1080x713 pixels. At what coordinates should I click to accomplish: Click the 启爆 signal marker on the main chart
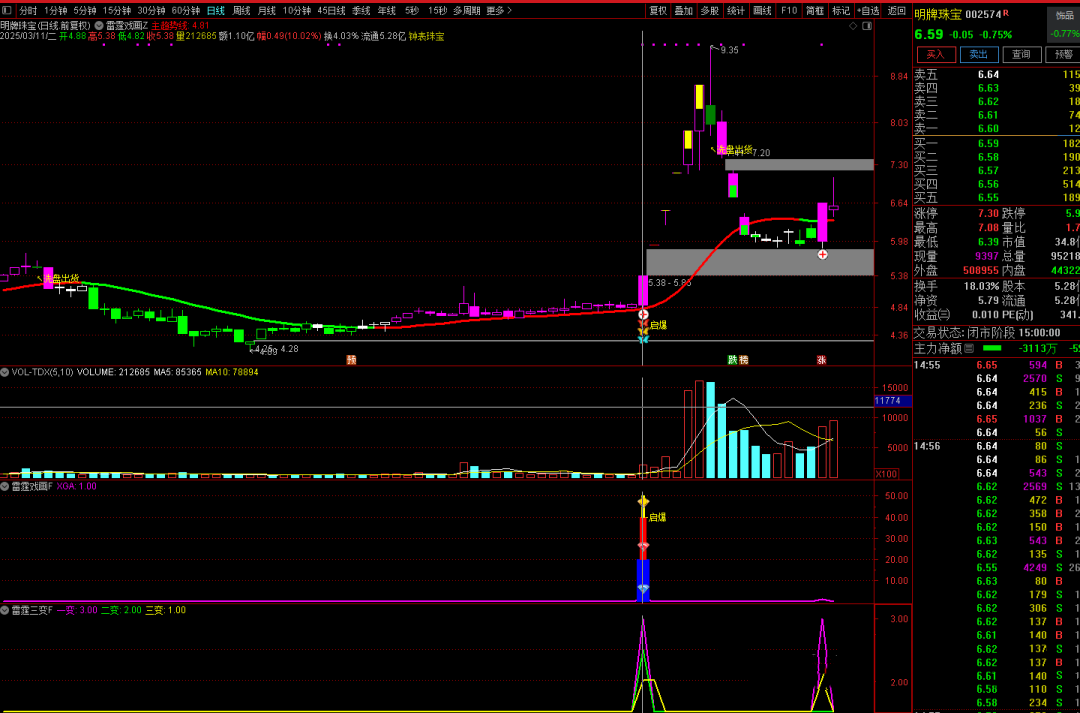pyautogui.click(x=657, y=325)
